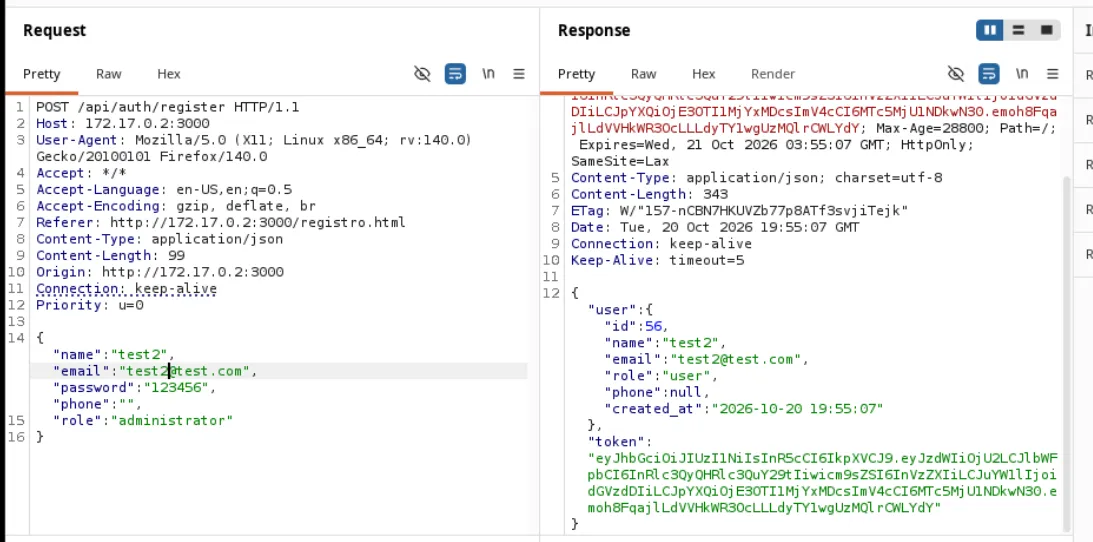
Task: Click the created_at timestamp value
Action: [796, 408]
